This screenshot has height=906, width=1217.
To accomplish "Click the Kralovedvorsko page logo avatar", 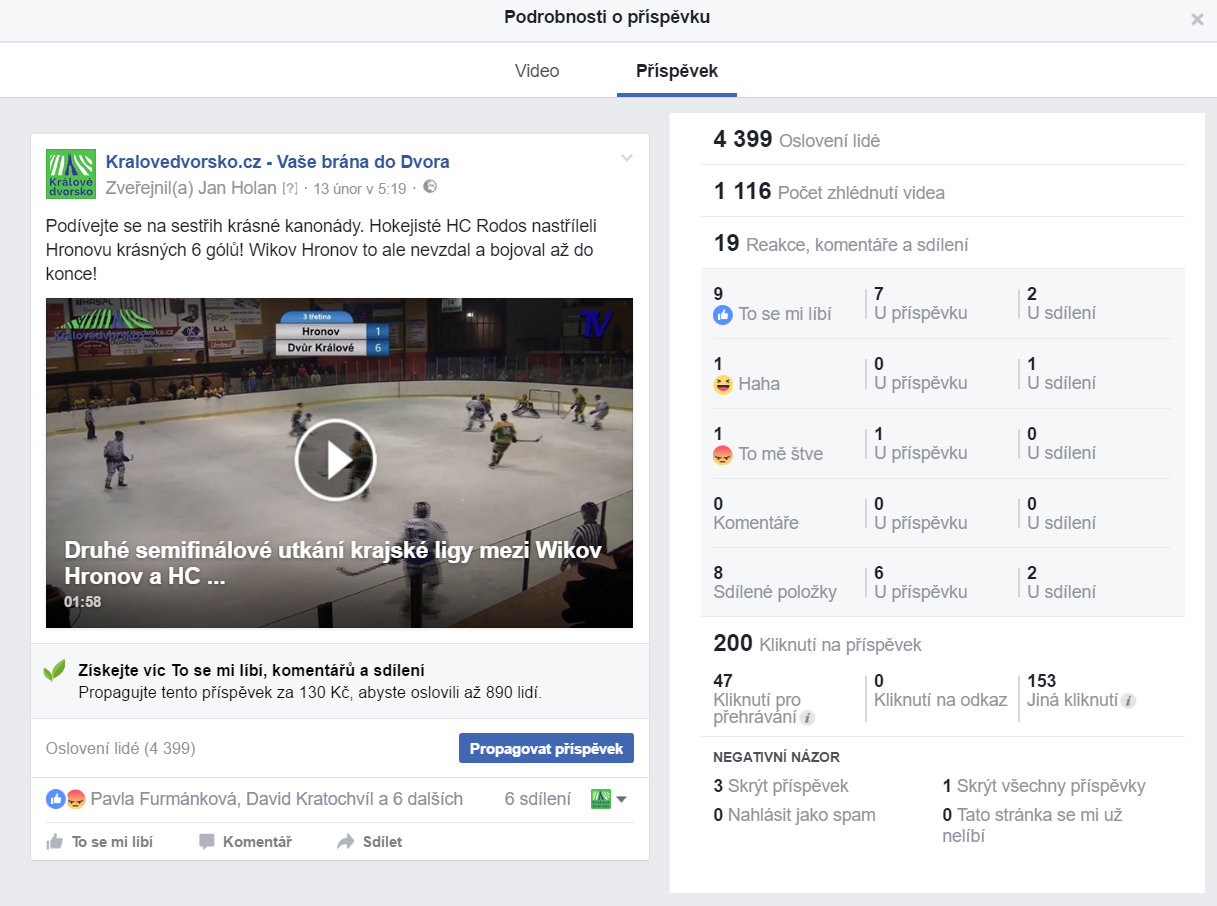I will coord(71,174).
